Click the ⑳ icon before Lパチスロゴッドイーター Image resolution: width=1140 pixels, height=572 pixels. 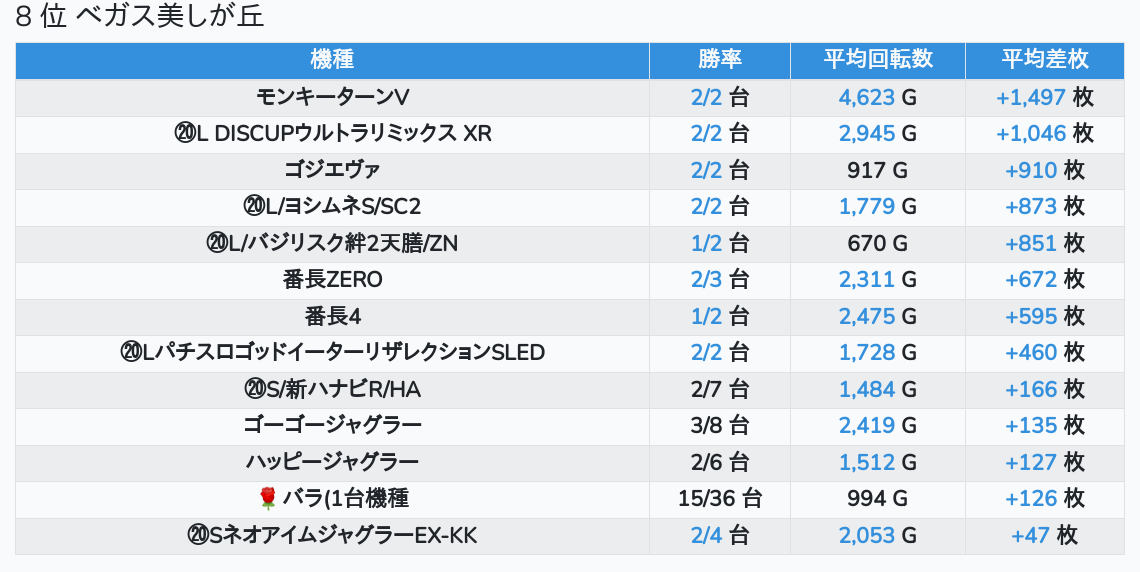pyautogui.click(x=130, y=352)
